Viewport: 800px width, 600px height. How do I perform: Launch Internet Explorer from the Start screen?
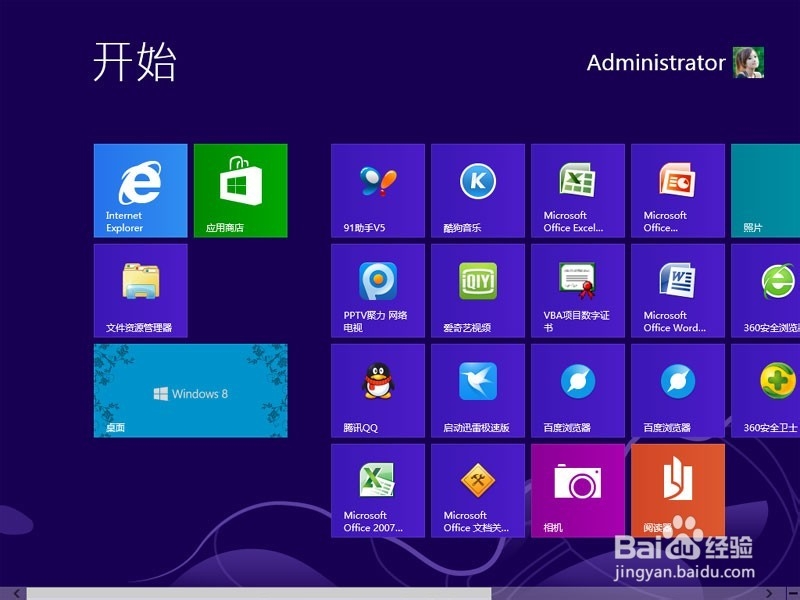(x=140, y=190)
